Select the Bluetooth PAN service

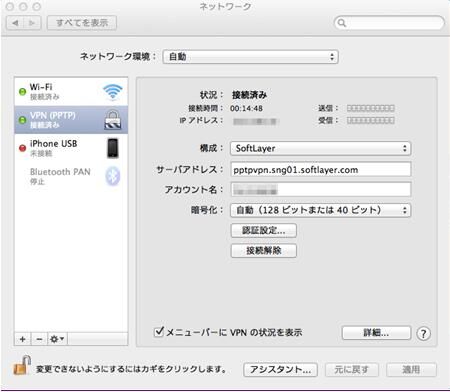pos(71,176)
